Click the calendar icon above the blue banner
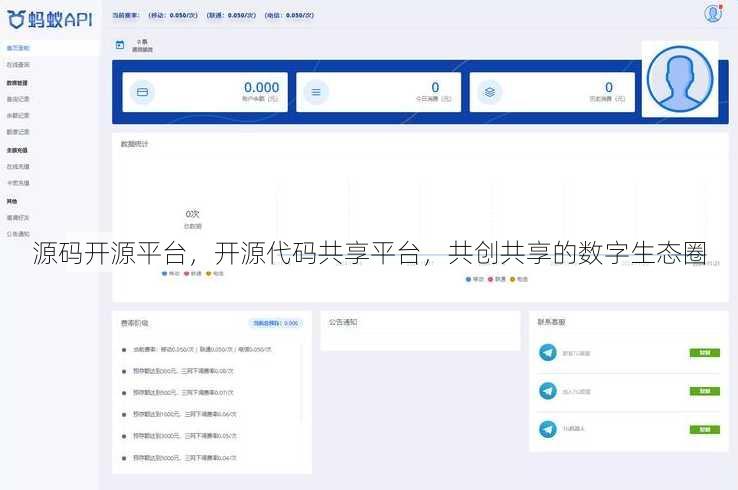The width and height of the screenshot is (738, 490). (x=120, y=45)
